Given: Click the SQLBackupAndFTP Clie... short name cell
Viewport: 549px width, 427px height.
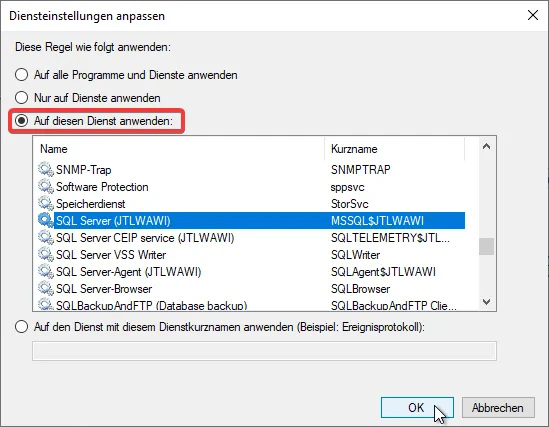Looking at the screenshot, I should coord(394,305).
